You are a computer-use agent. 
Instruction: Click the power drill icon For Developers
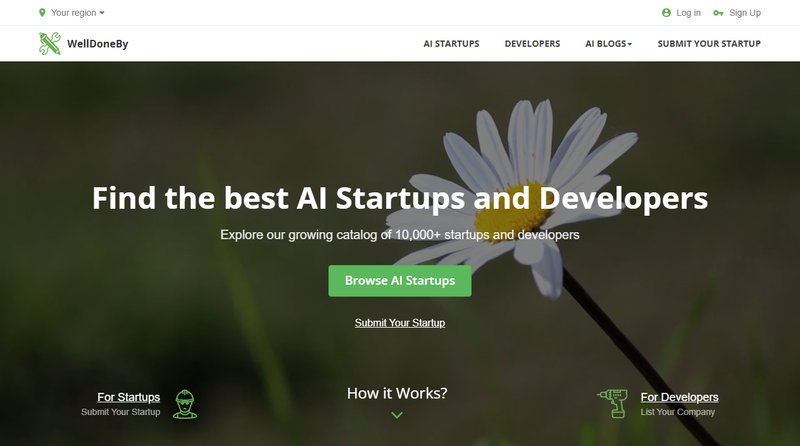[x=613, y=403]
